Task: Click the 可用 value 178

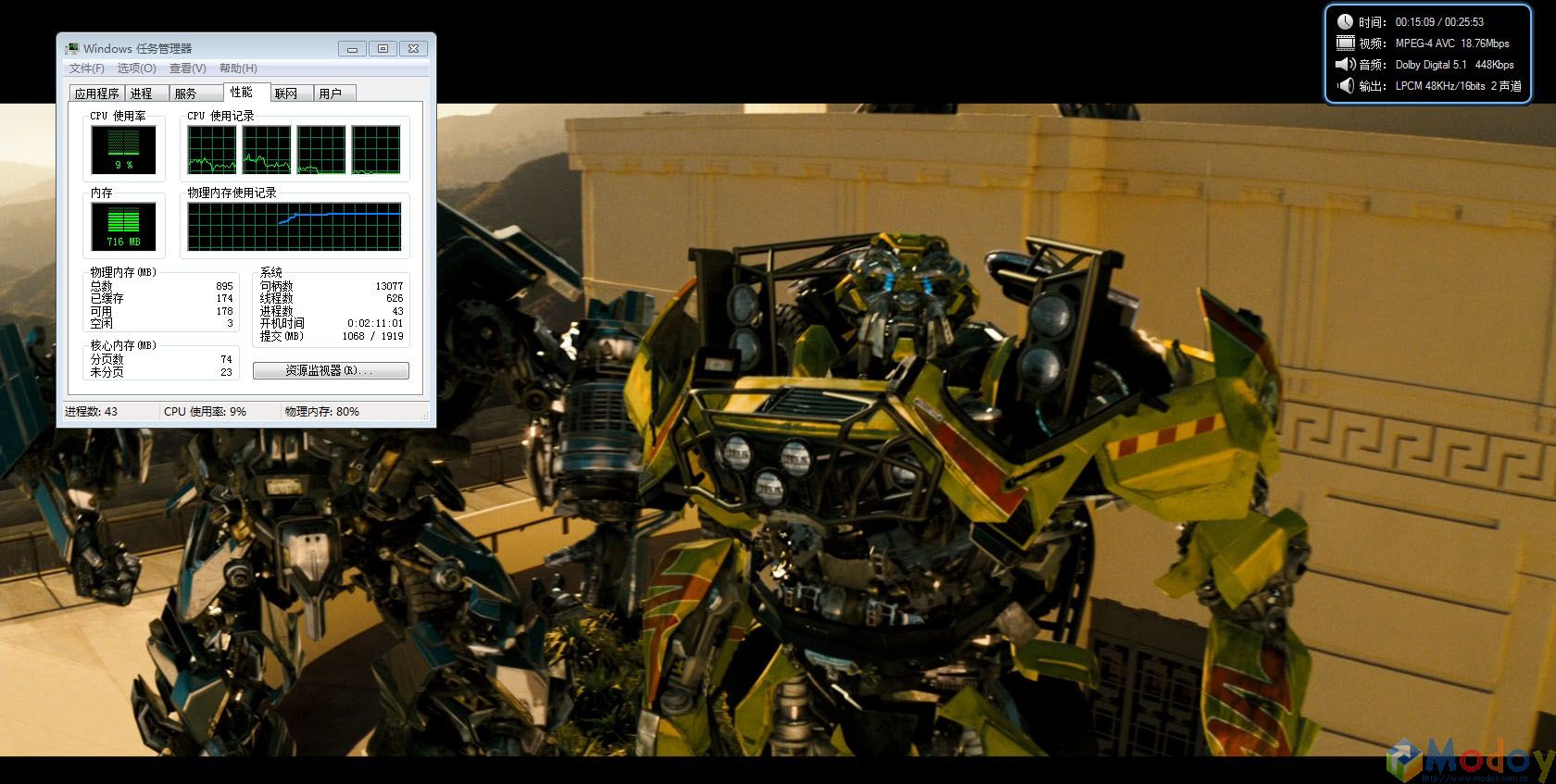Action: pyautogui.click(x=224, y=312)
